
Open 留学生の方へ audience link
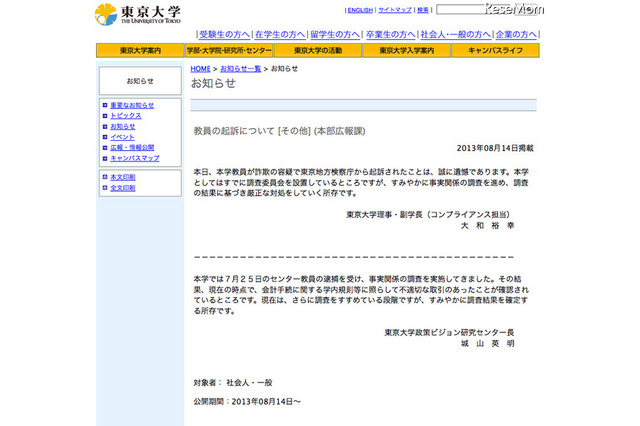point(335,35)
